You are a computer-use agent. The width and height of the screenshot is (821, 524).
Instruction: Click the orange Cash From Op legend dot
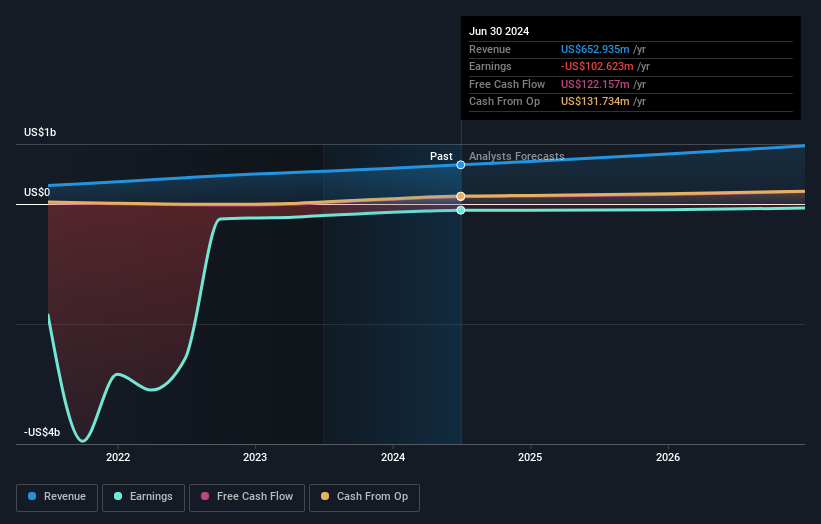click(x=325, y=496)
